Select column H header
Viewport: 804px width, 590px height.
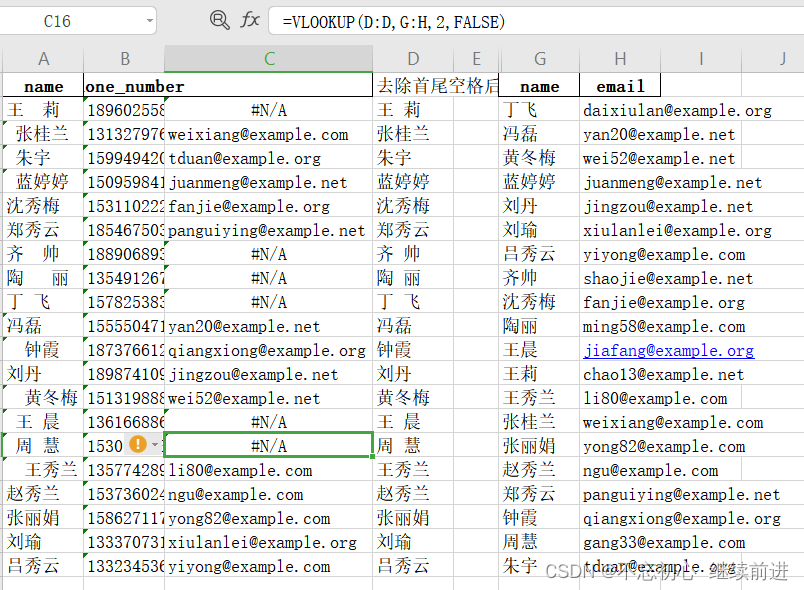[620, 59]
